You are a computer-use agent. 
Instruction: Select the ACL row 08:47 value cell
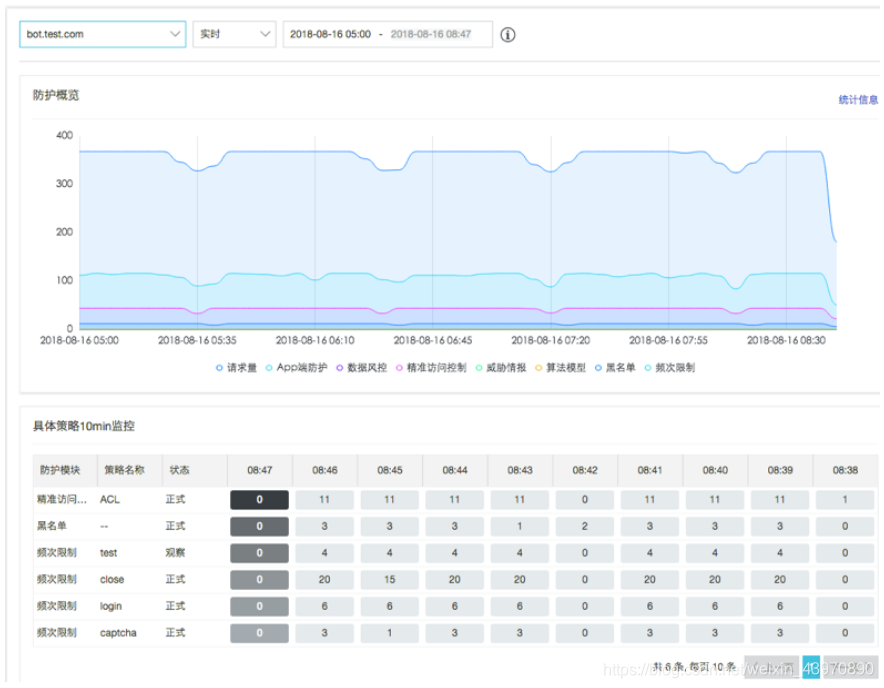coord(259,500)
